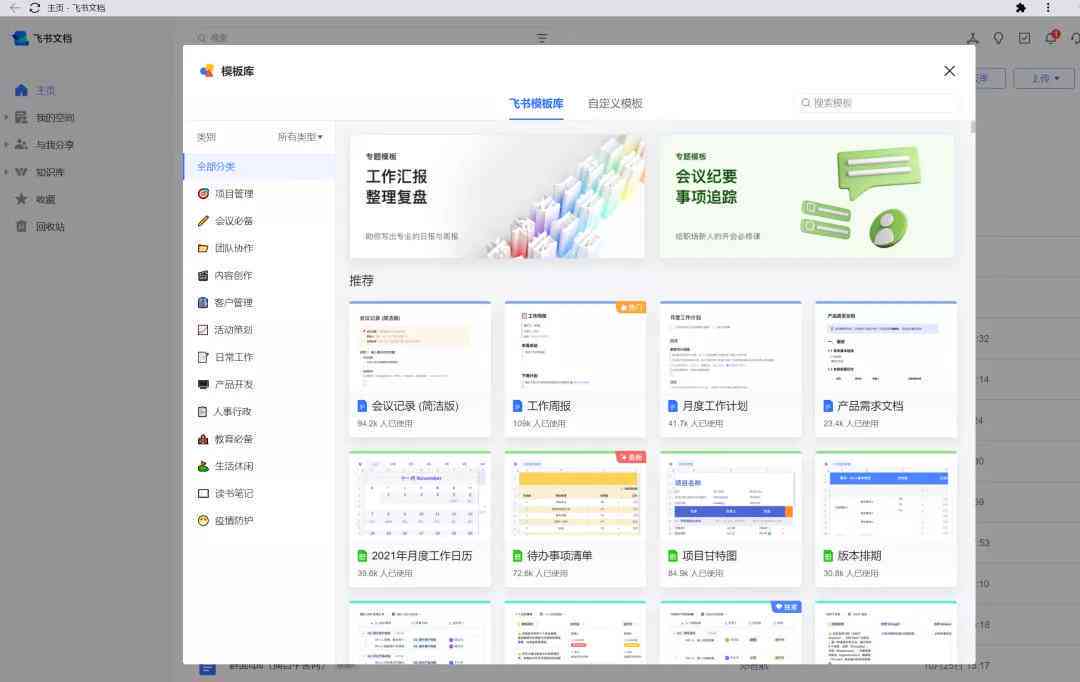Click the 主页 home icon in the sidebar

pos(21,90)
